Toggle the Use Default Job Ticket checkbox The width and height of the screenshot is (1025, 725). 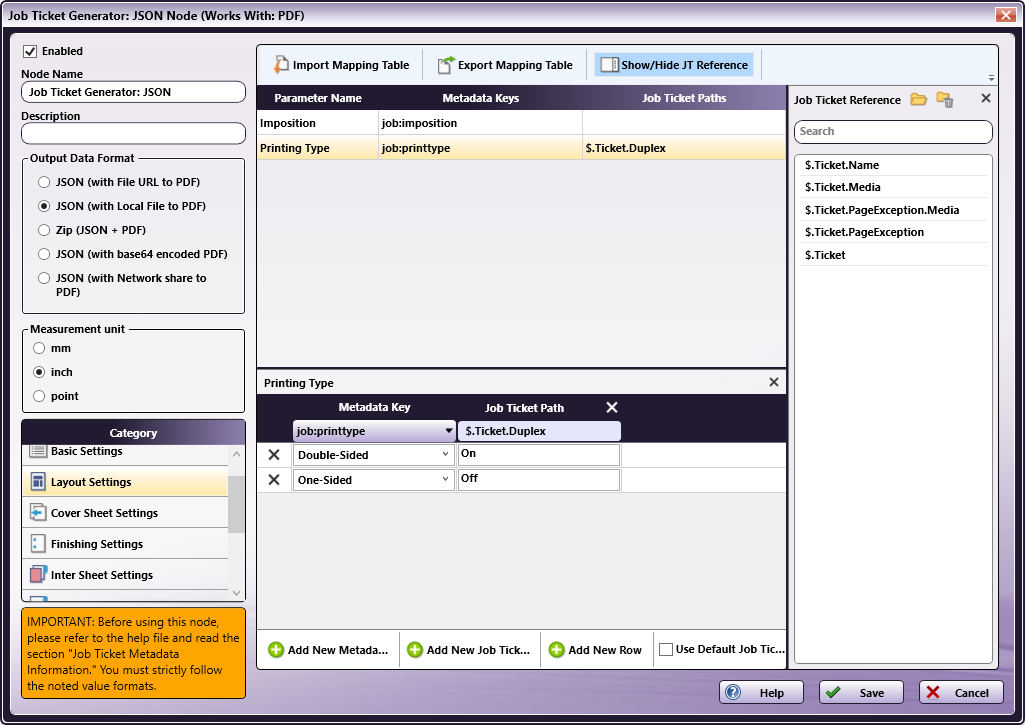[665, 649]
